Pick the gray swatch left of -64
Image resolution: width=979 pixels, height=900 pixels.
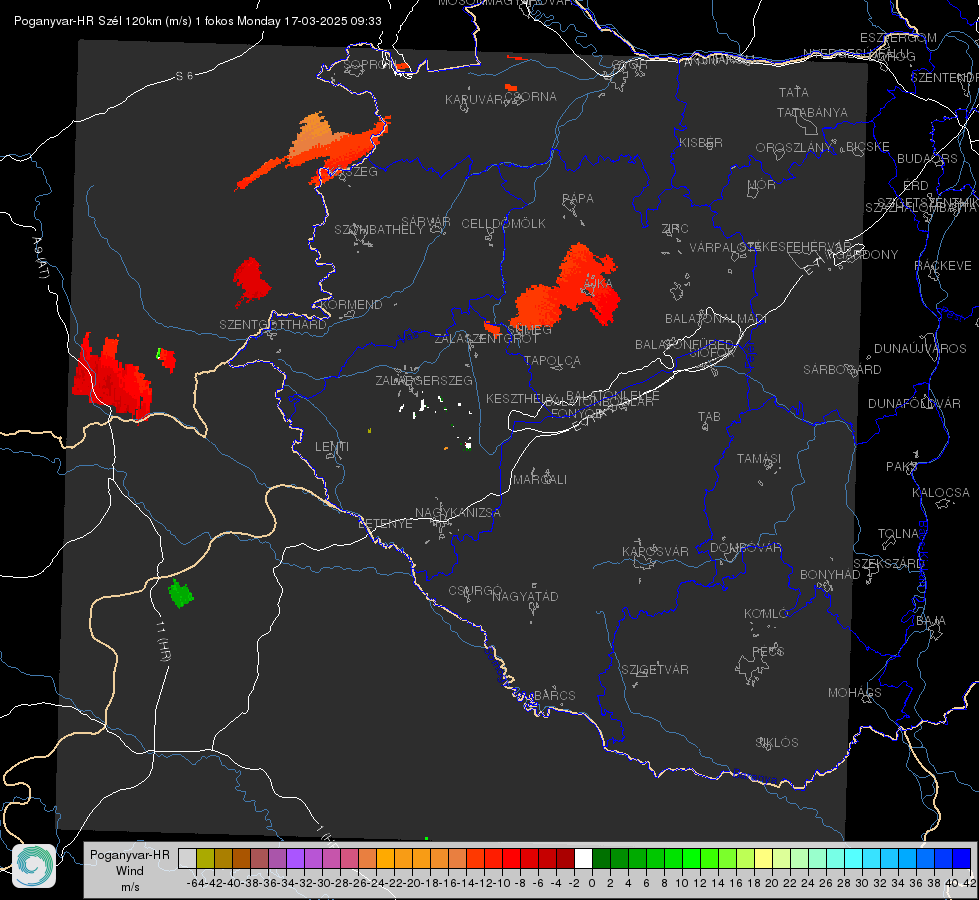coord(187,858)
